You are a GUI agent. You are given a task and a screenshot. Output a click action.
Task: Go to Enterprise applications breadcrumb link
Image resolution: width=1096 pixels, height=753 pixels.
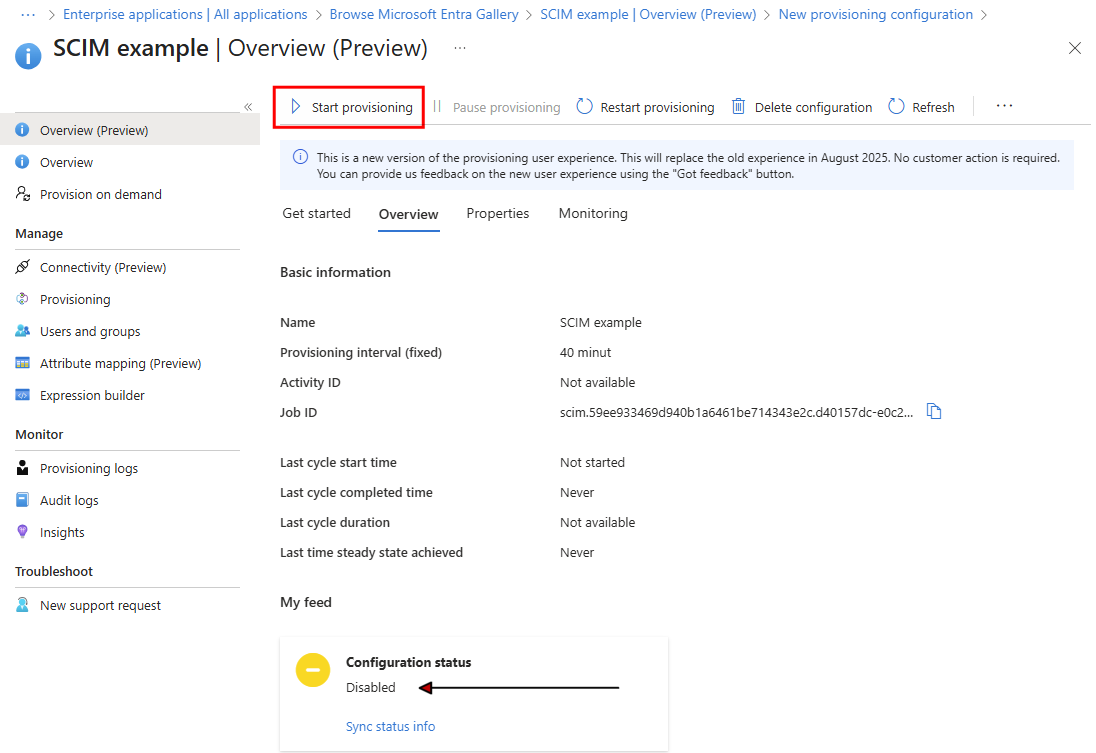pos(185,14)
